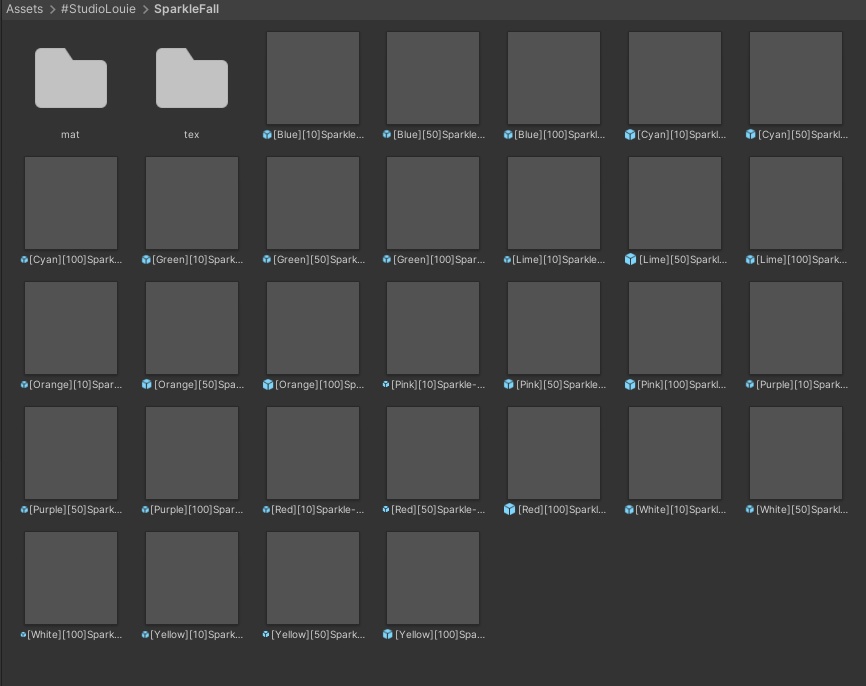The image size is (866, 686).
Task: Select the [Blue][50]Sparkle prefab thumbnail
Action: 433,78
